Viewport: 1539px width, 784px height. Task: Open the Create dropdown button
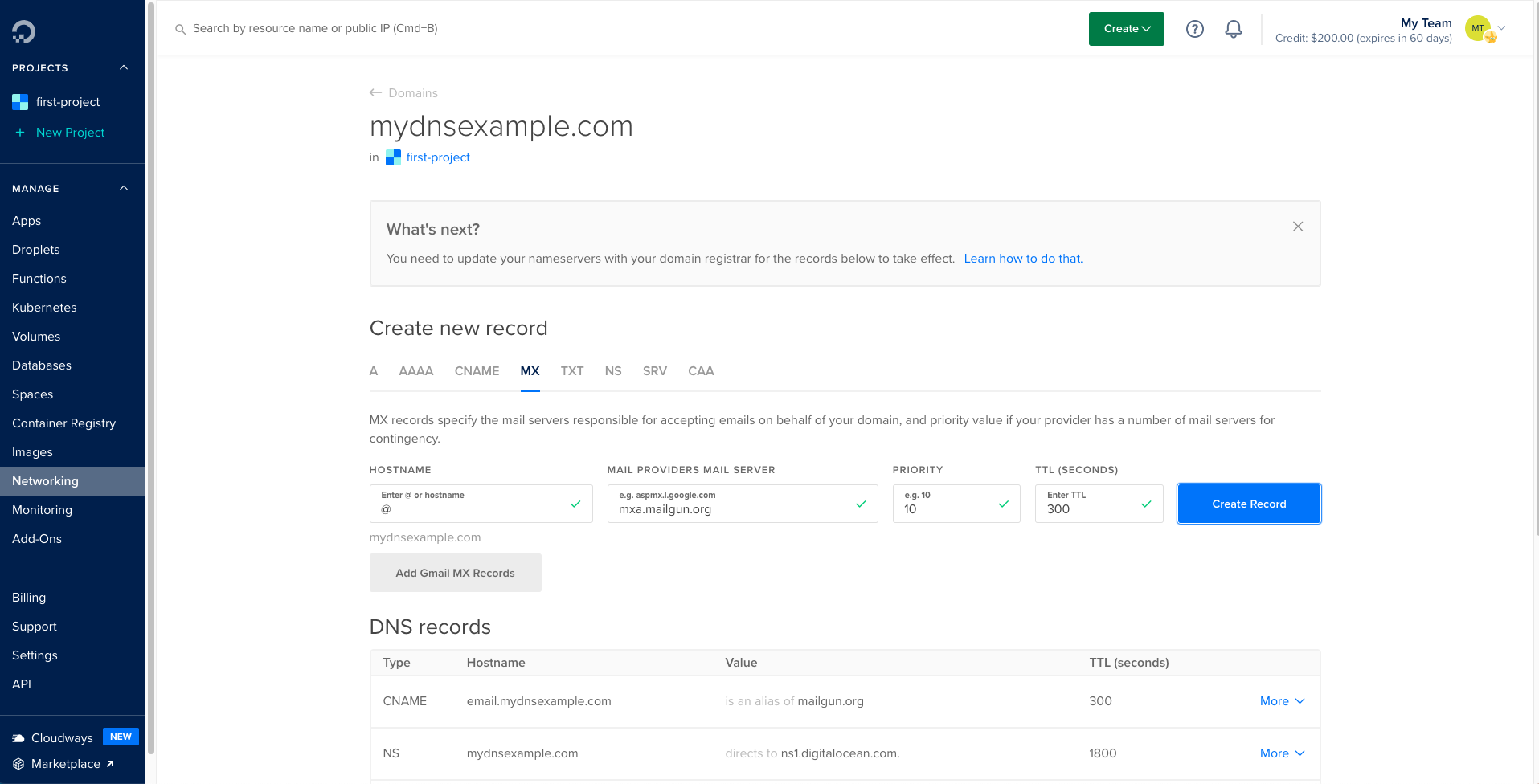point(1126,29)
